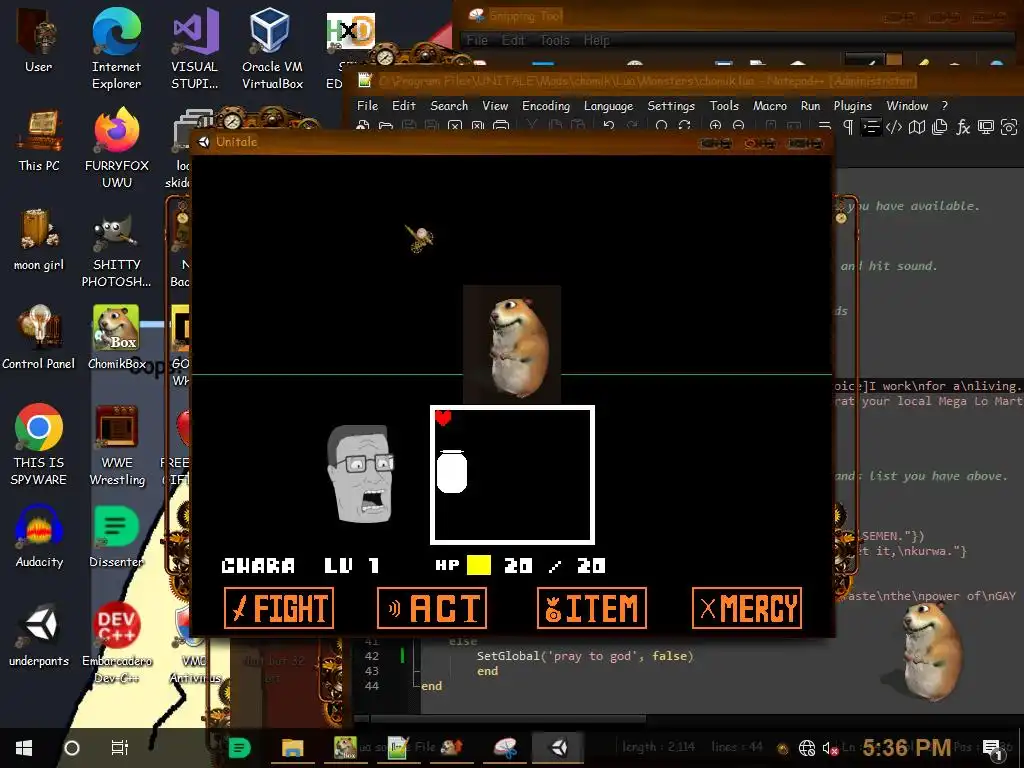Select the moon girl desktop icon

click(x=39, y=240)
